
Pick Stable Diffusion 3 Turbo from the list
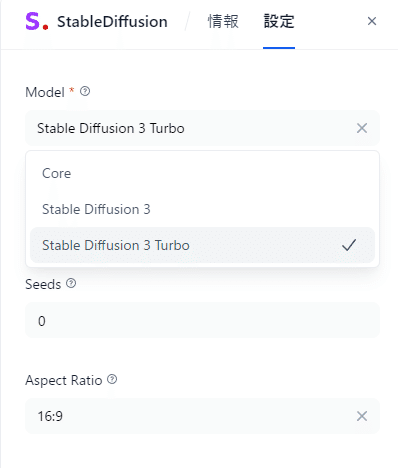pos(202,245)
